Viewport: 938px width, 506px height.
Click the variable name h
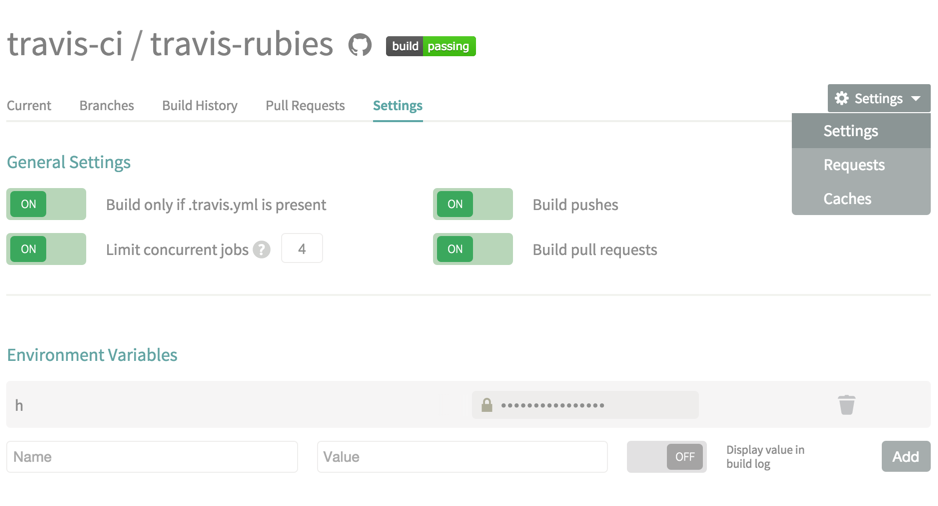19,406
